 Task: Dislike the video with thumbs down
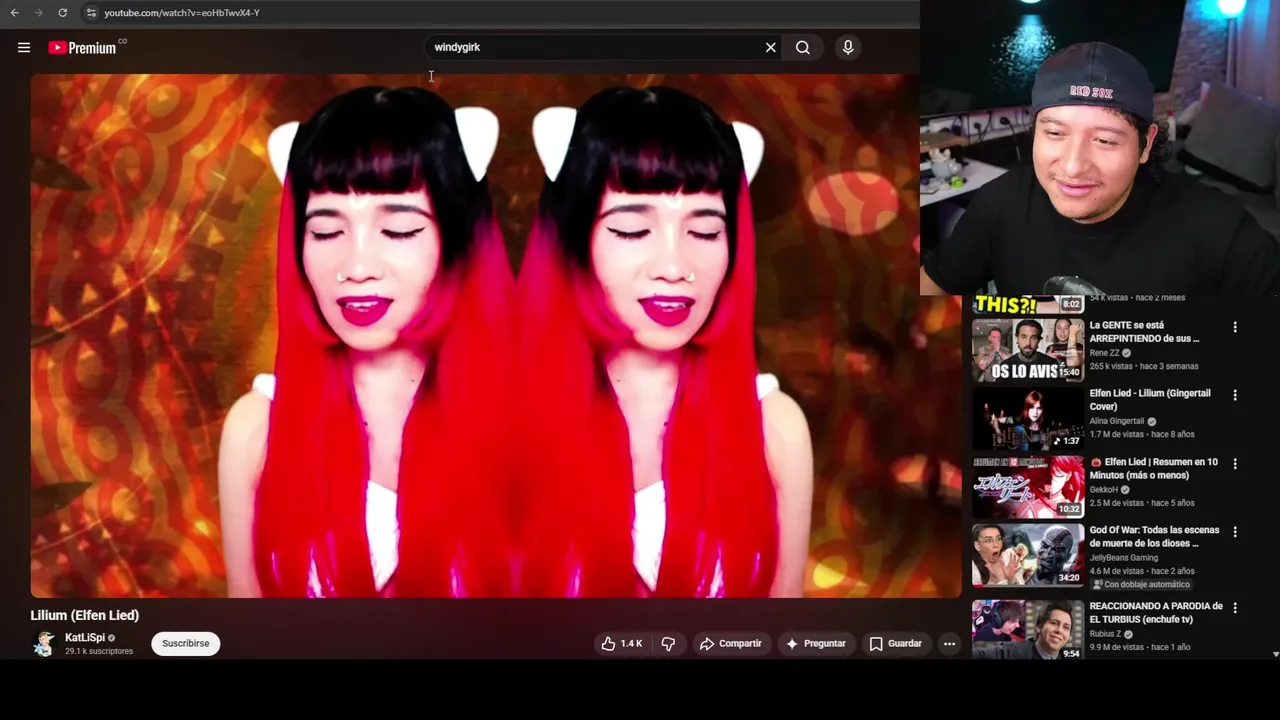pyautogui.click(x=669, y=644)
